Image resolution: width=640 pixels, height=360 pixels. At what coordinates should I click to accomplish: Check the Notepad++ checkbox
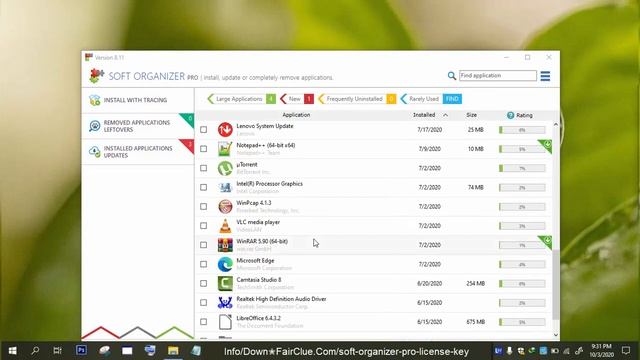(204, 149)
